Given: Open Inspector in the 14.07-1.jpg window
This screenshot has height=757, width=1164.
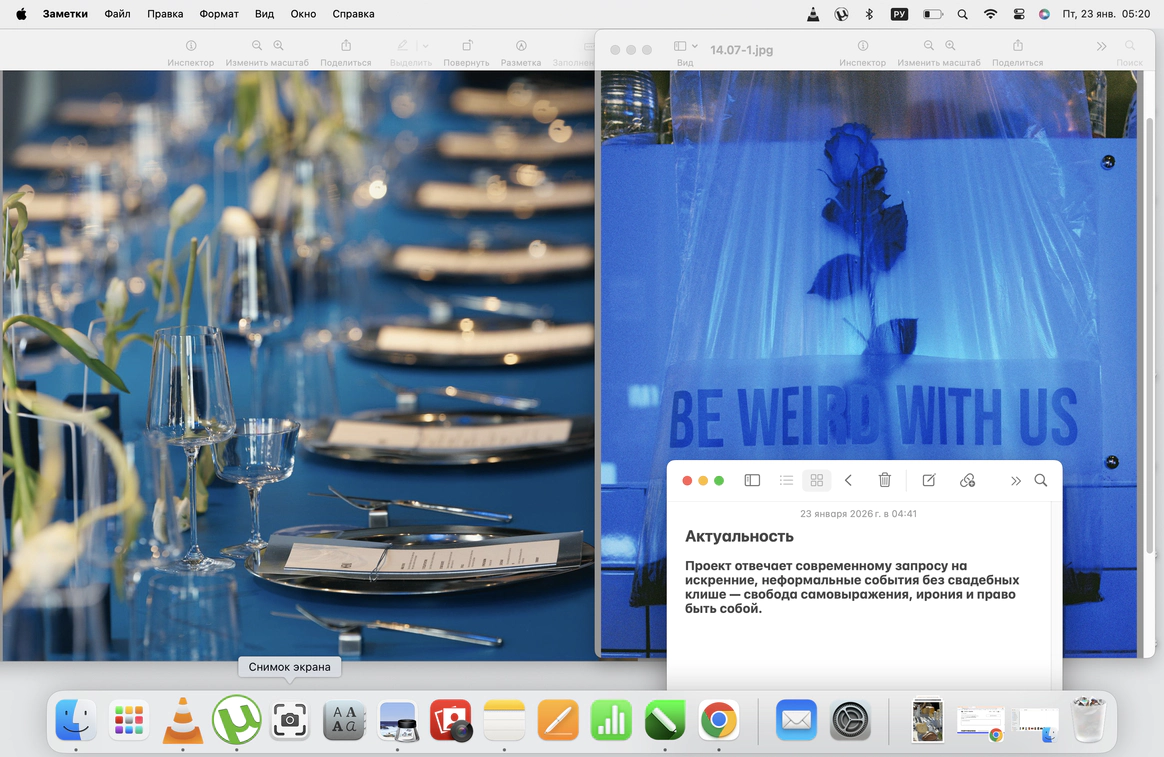Looking at the screenshot, I should tap(862, 46).
